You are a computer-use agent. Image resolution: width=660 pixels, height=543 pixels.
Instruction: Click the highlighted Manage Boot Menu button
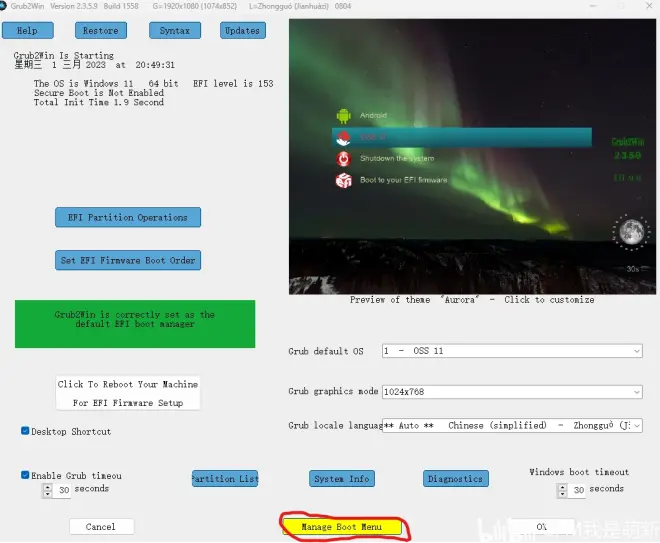(x=342, y=527)
